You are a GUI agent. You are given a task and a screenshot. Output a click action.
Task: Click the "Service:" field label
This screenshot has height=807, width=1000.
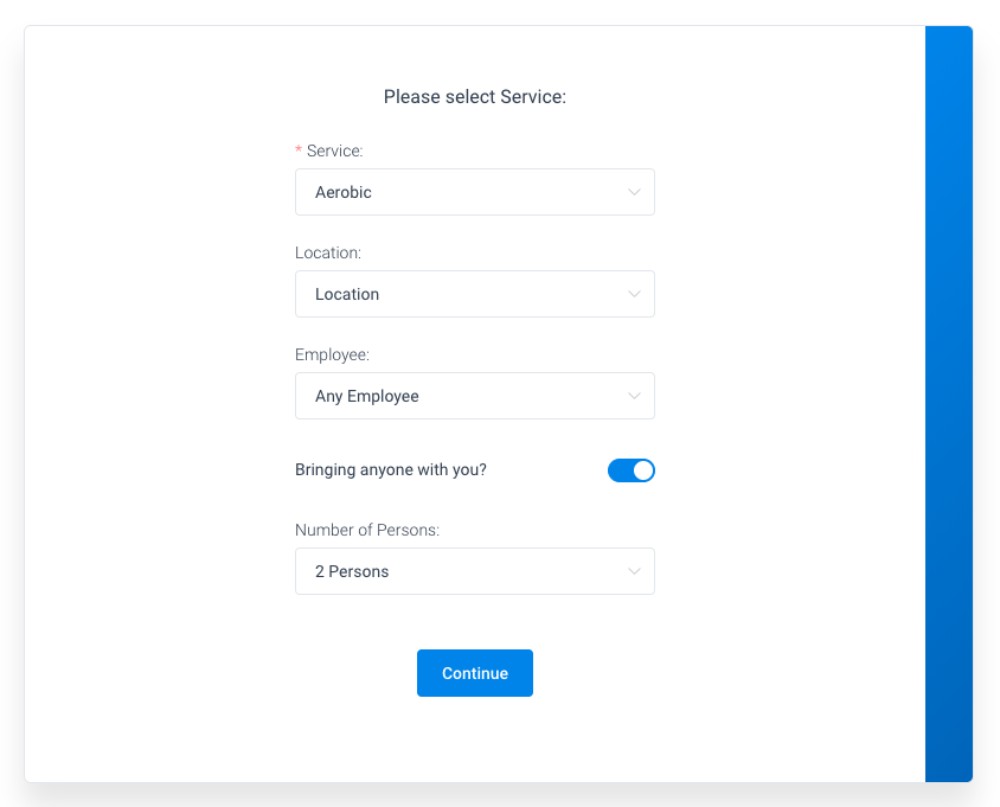(335, 151)
